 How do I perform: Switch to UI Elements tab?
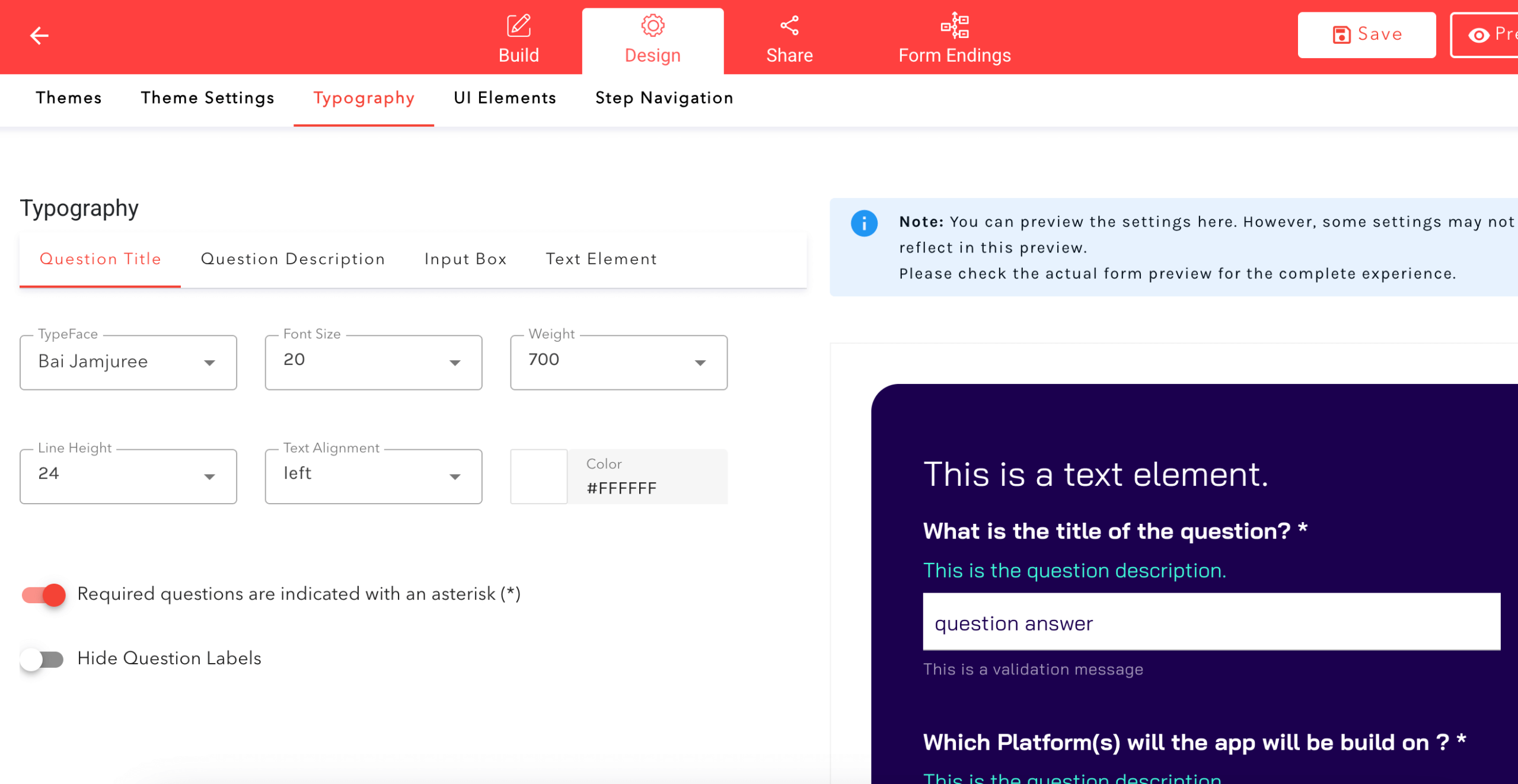[505, 98]
